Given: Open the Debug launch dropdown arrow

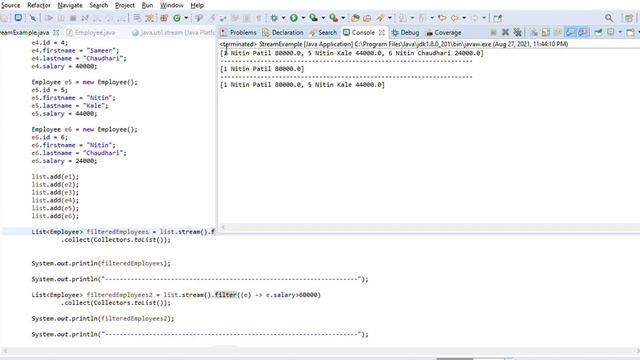Looking at the screenshot, I should coord(283,18).
